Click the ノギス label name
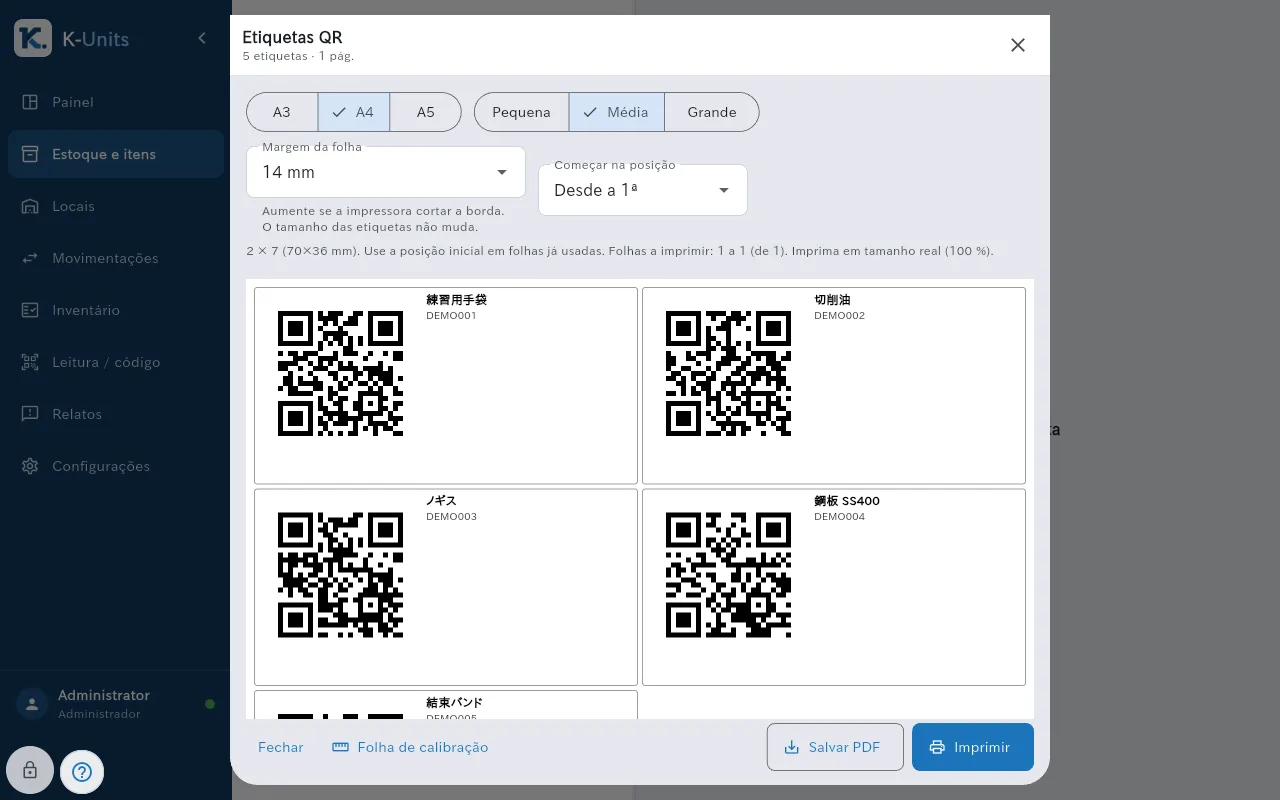Screen dimensions: 1280x800 point(441,501)
